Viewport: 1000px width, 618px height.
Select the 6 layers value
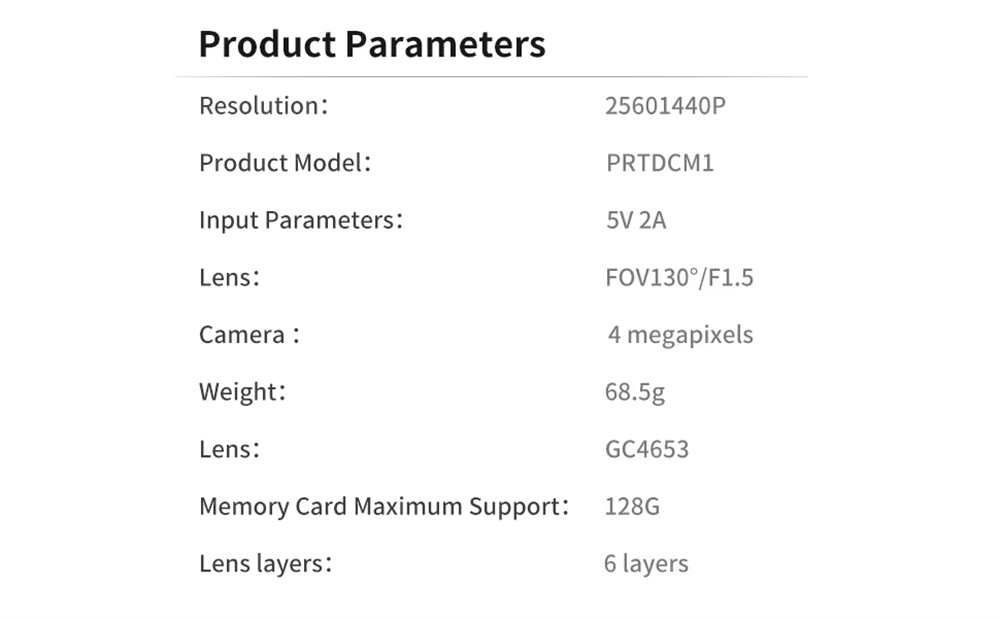[x=646, y=563]
